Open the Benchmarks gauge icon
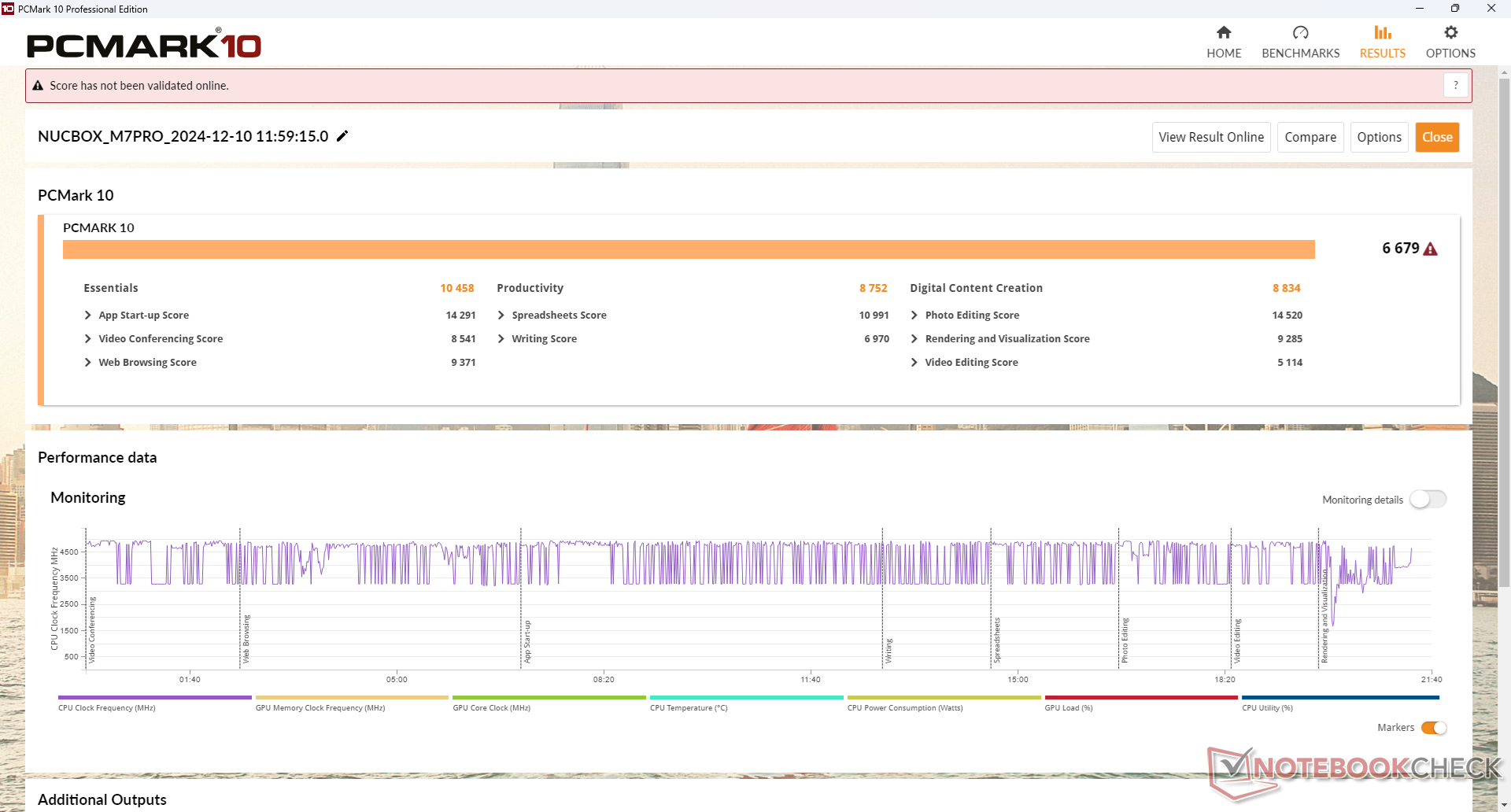This screenshot has width=1511, height=812. tap(1300, 32)
